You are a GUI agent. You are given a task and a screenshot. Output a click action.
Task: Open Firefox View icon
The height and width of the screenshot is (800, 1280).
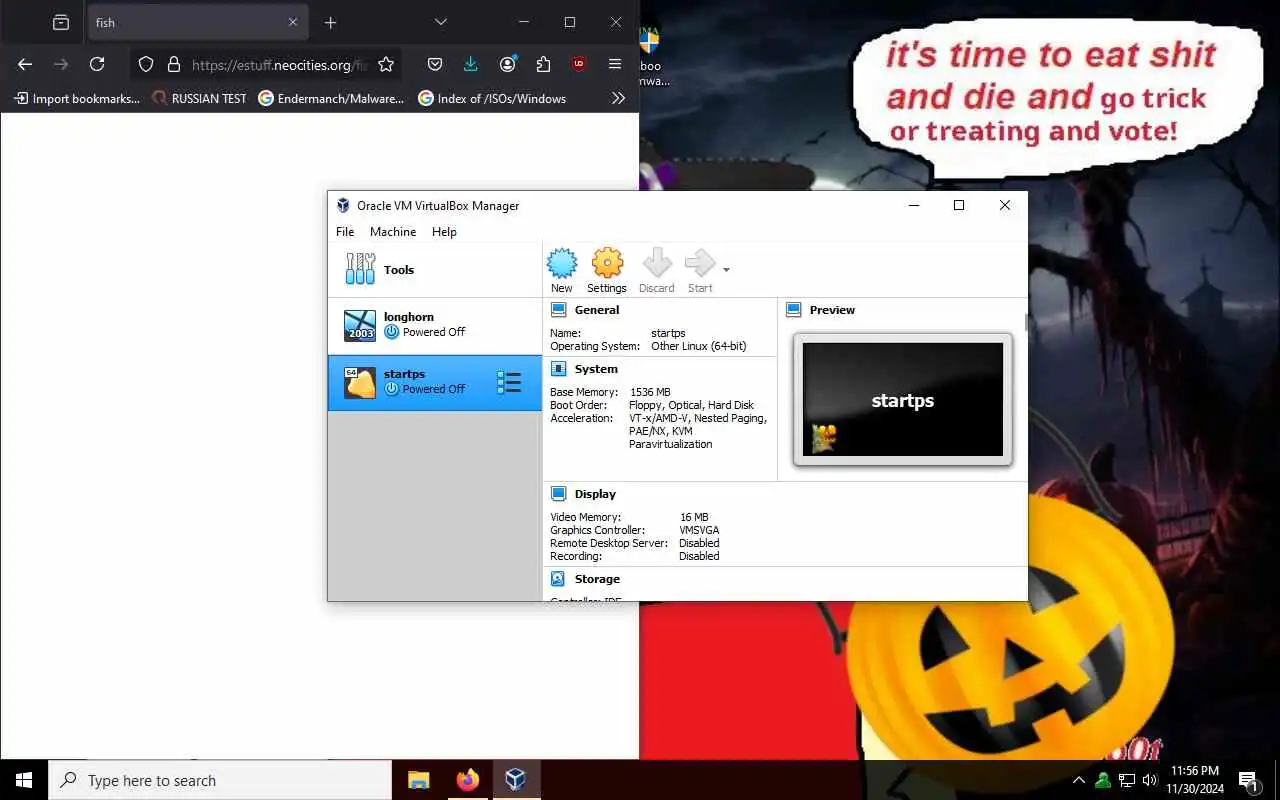point(61,22)
